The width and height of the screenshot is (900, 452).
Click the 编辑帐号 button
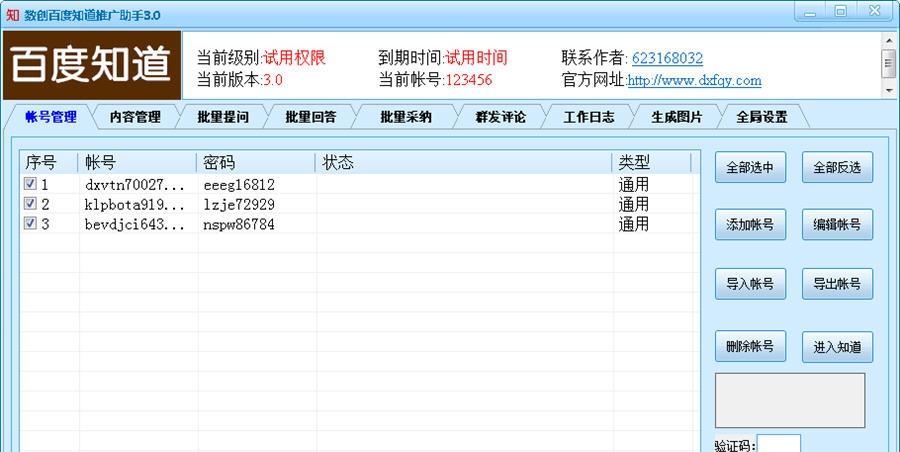pos(837,225)
